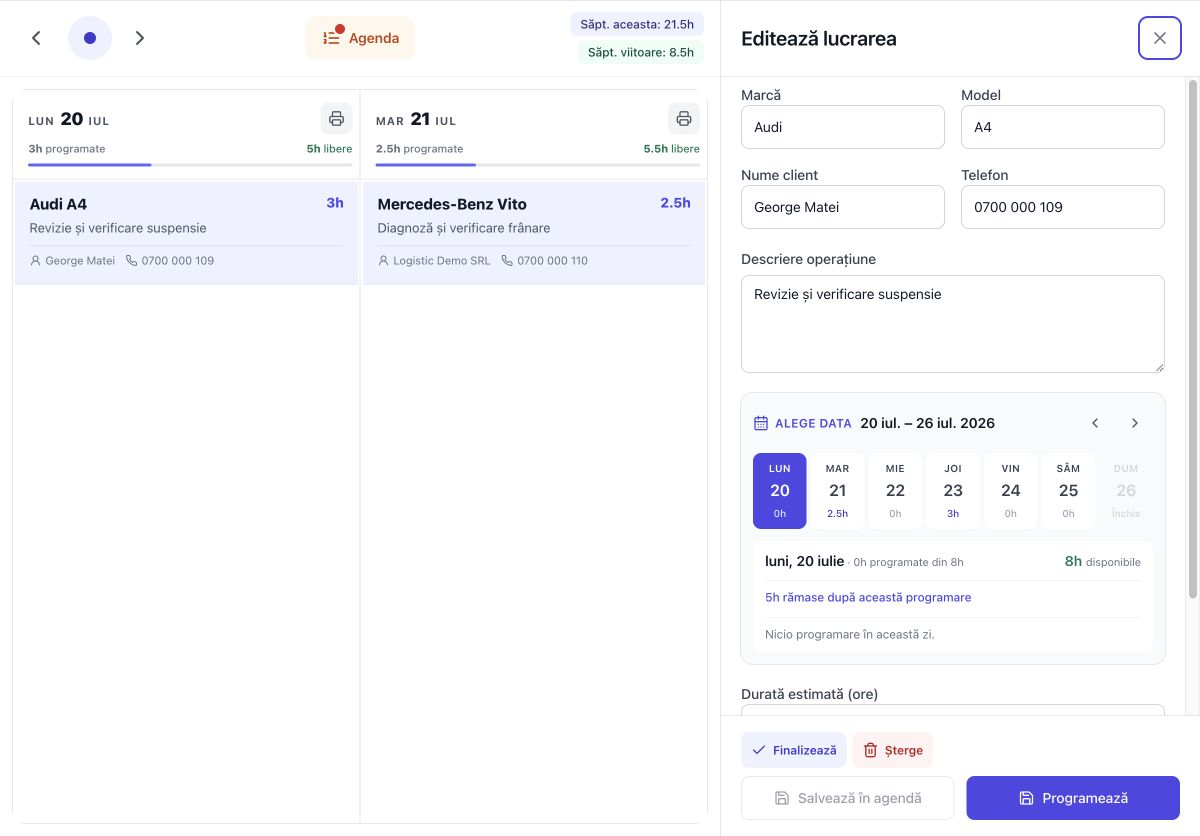Print Tuesday 21 Iul schedule
1200x836 pixels.
684,119
